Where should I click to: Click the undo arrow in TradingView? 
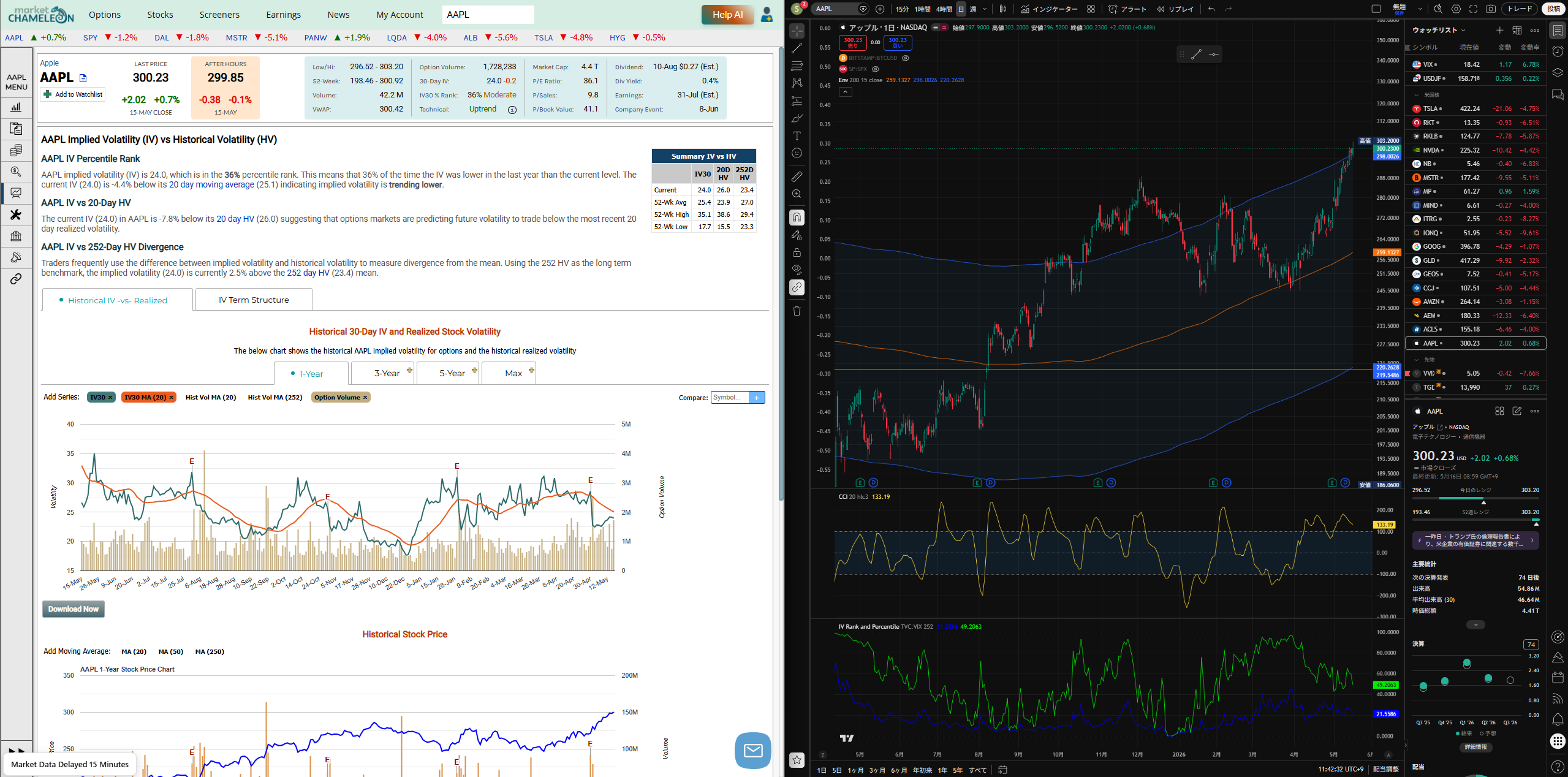[x=1211, y=9]
